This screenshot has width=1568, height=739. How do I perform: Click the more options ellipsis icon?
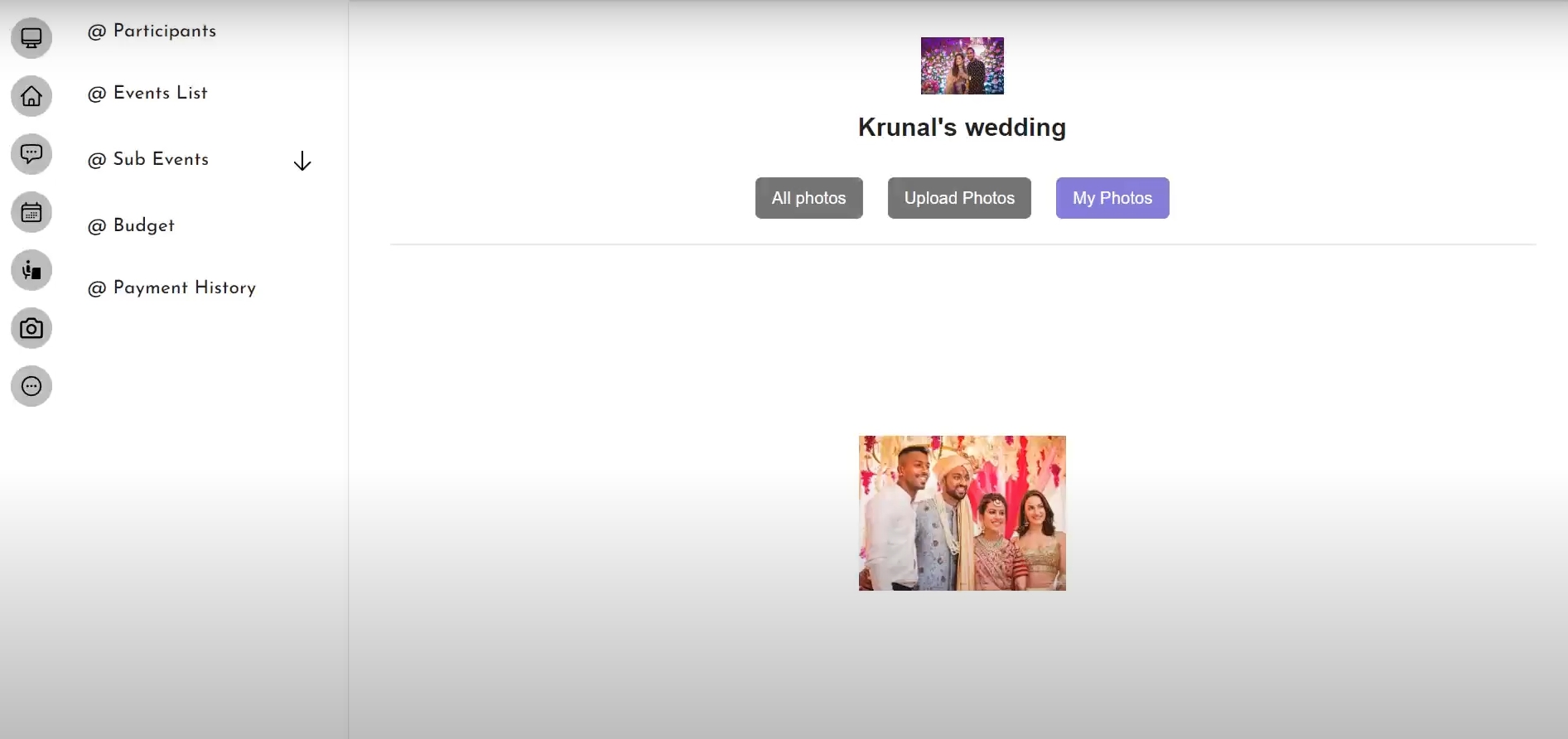(x=31, y=386)
